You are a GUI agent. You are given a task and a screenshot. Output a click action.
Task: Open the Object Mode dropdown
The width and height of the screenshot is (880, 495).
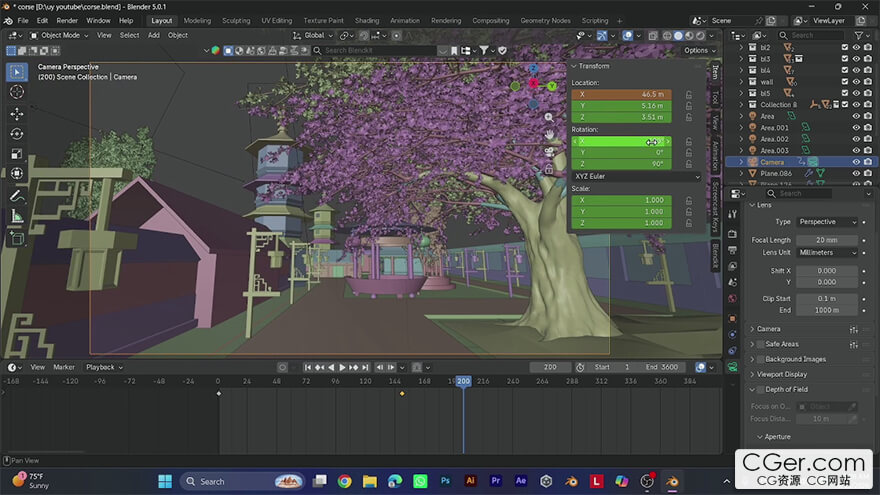[x=59, y=35]
